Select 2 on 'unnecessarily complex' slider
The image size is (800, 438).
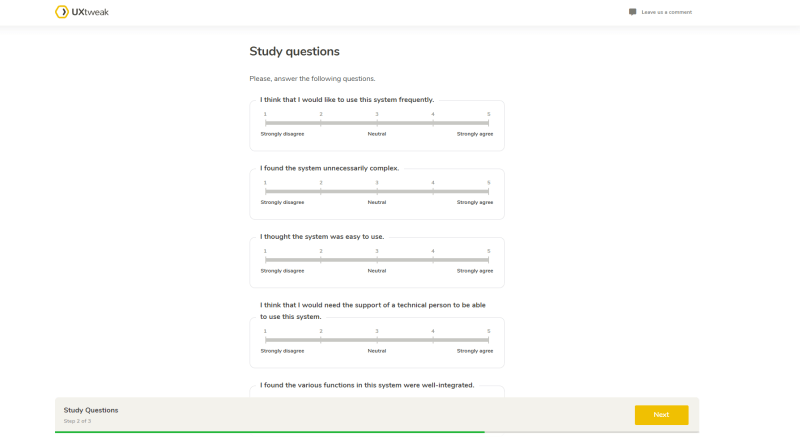321,191
